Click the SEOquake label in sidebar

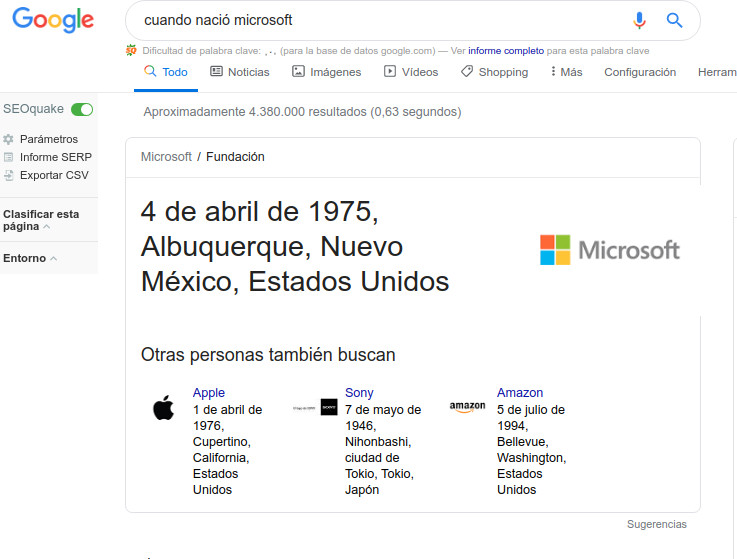pyautogui.click(x=33, y=109)
